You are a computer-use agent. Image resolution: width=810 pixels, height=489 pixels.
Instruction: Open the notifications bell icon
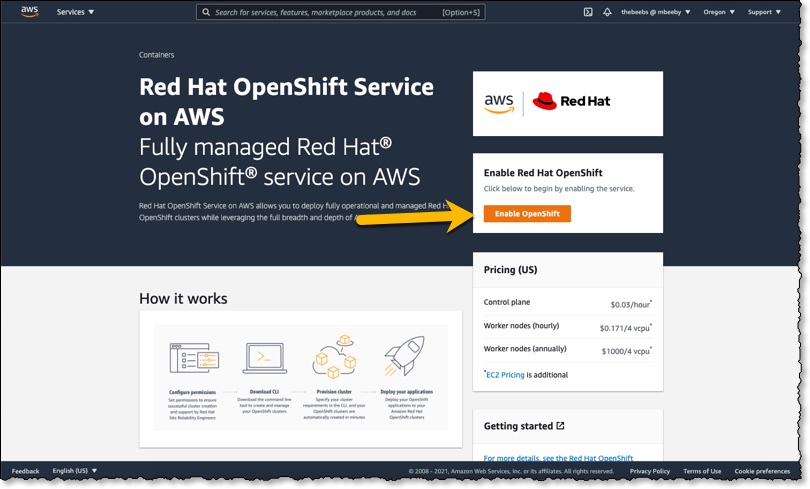(607, 12)
